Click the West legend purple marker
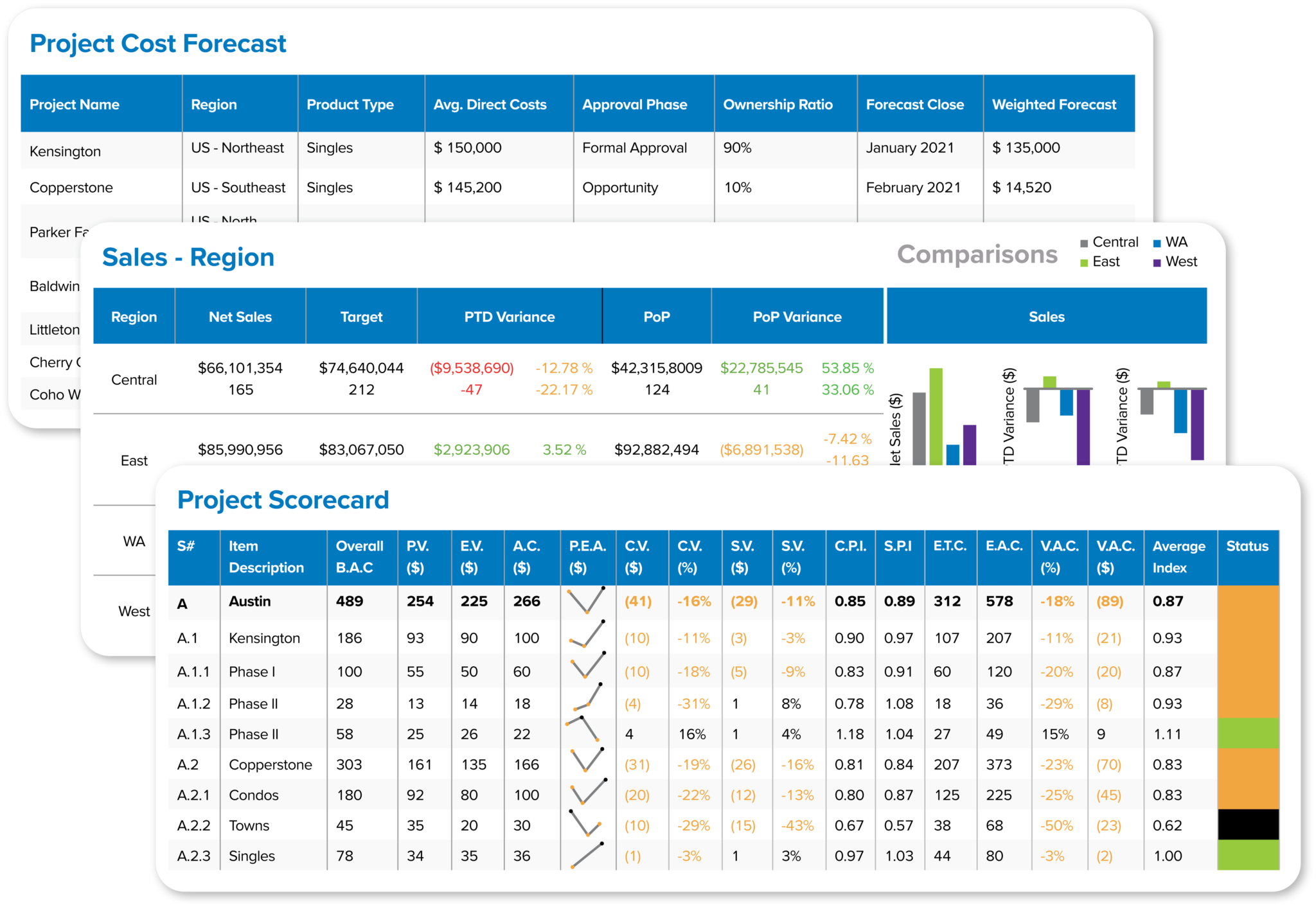This screenshot has width=1316, height=907. coord(1157,263)
